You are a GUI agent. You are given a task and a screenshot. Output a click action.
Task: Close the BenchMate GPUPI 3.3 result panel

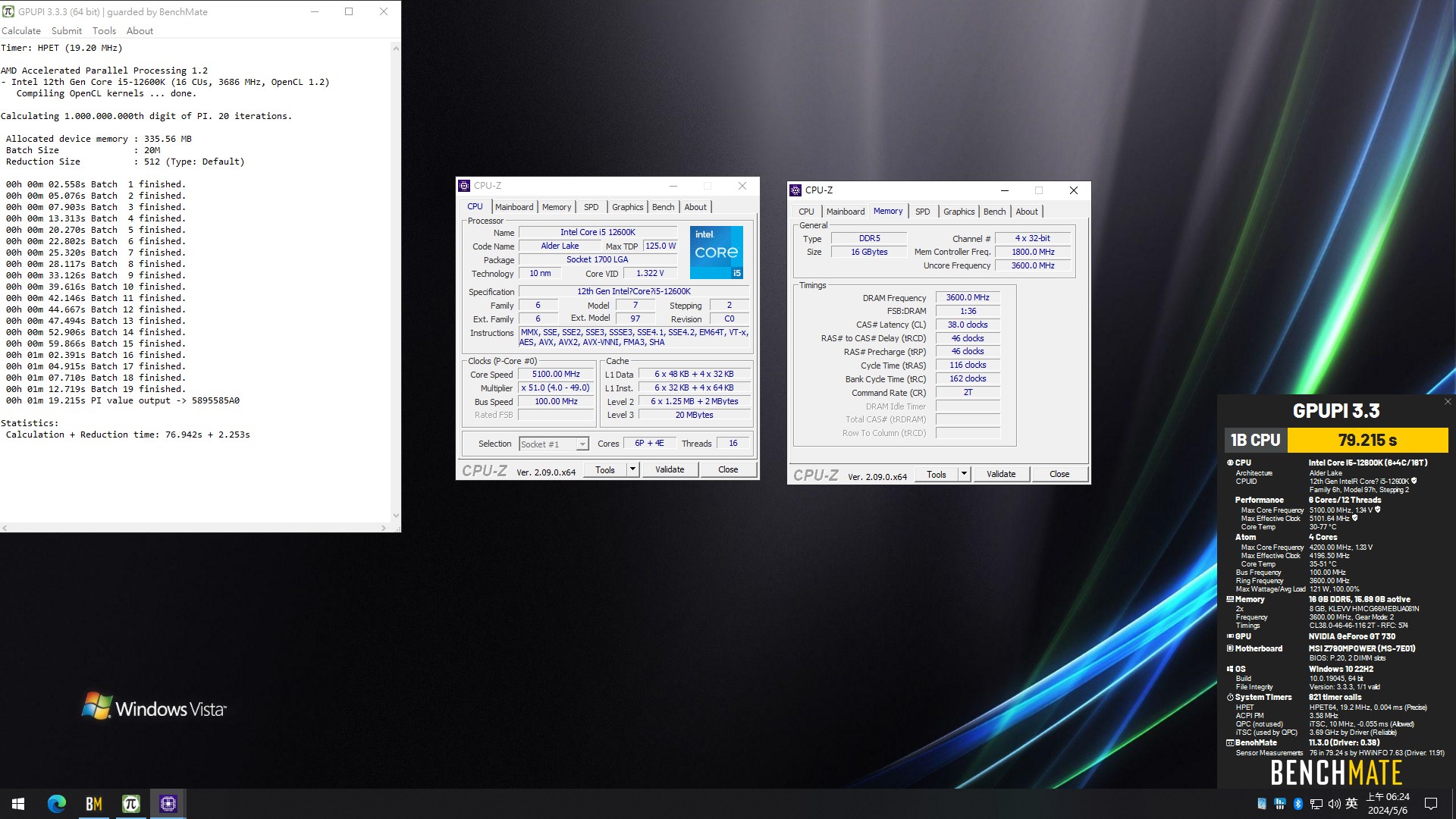point(1448,402)
